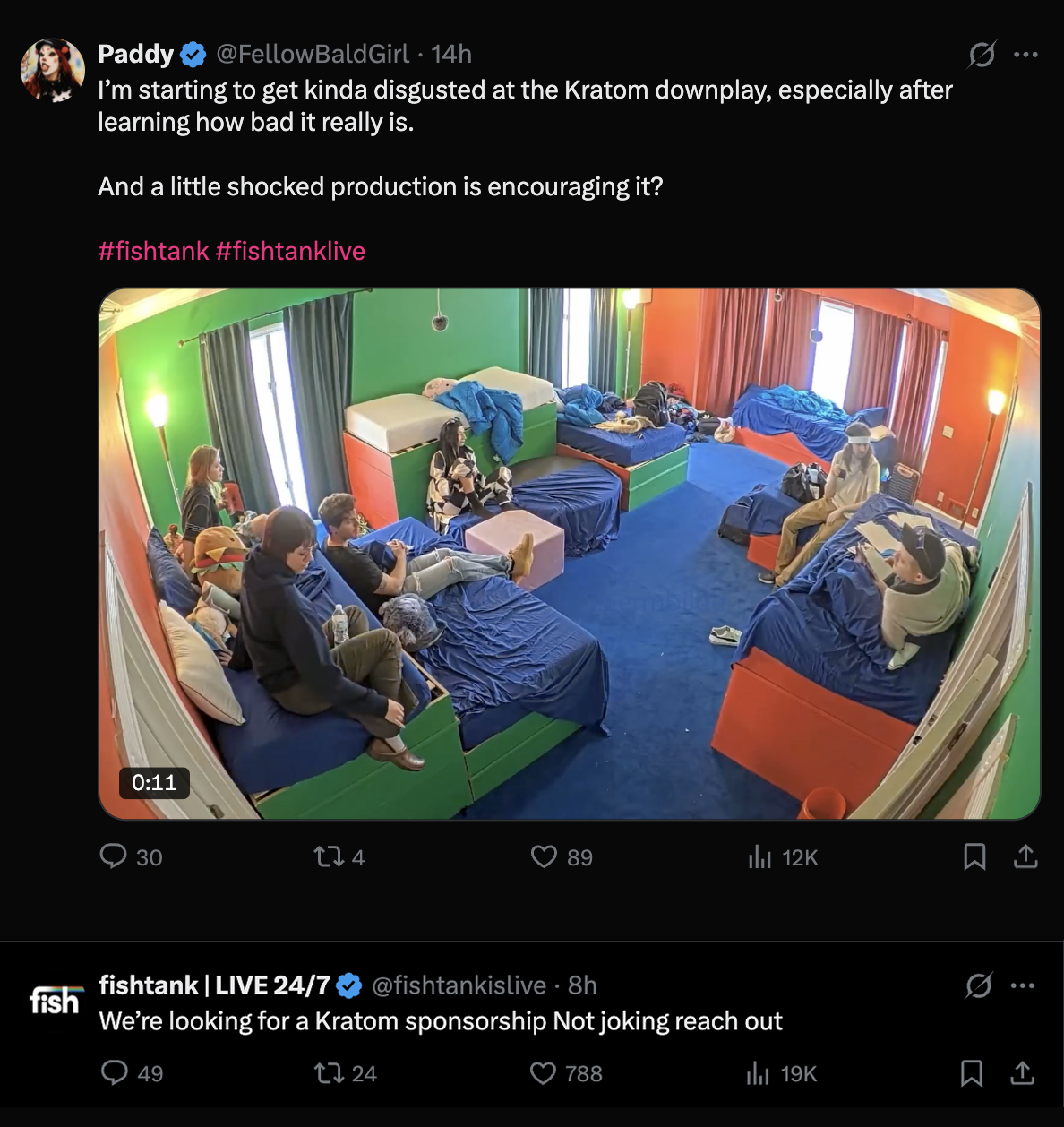Screen dimensions: 1064x1127
Task: Open the #fishtanklive hashtag
Action: pos(290,251)
